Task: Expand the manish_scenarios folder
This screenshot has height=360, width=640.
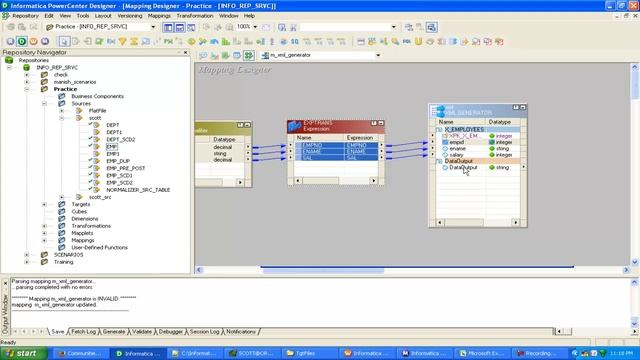Action: 27,82
